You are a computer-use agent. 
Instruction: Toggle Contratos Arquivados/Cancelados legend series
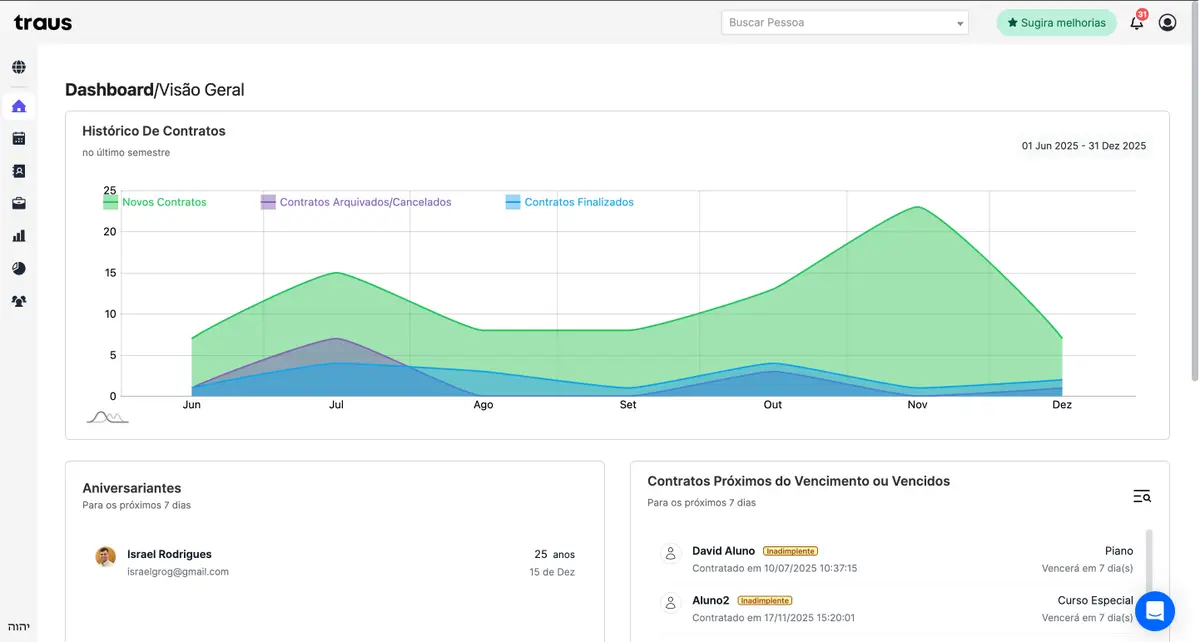tap(356, 202)
